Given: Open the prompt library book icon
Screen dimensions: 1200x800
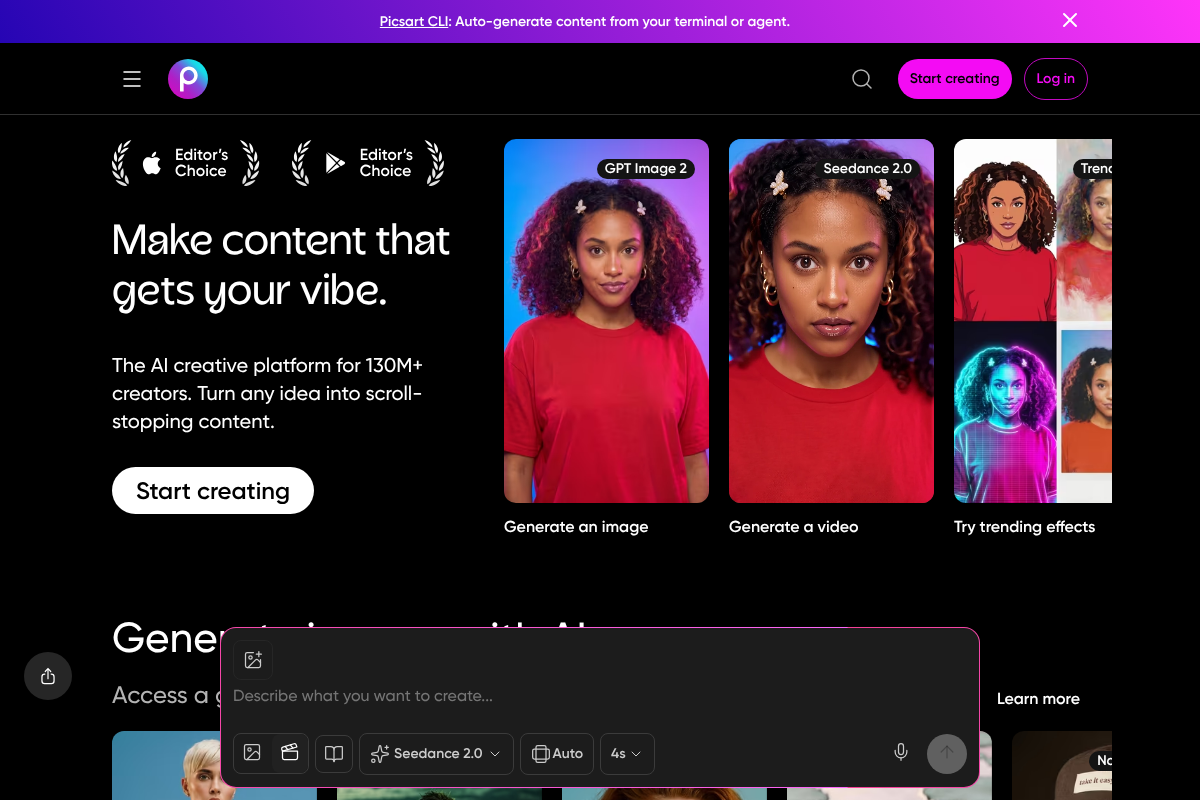Looking at the screenshot, I should 334,754.
